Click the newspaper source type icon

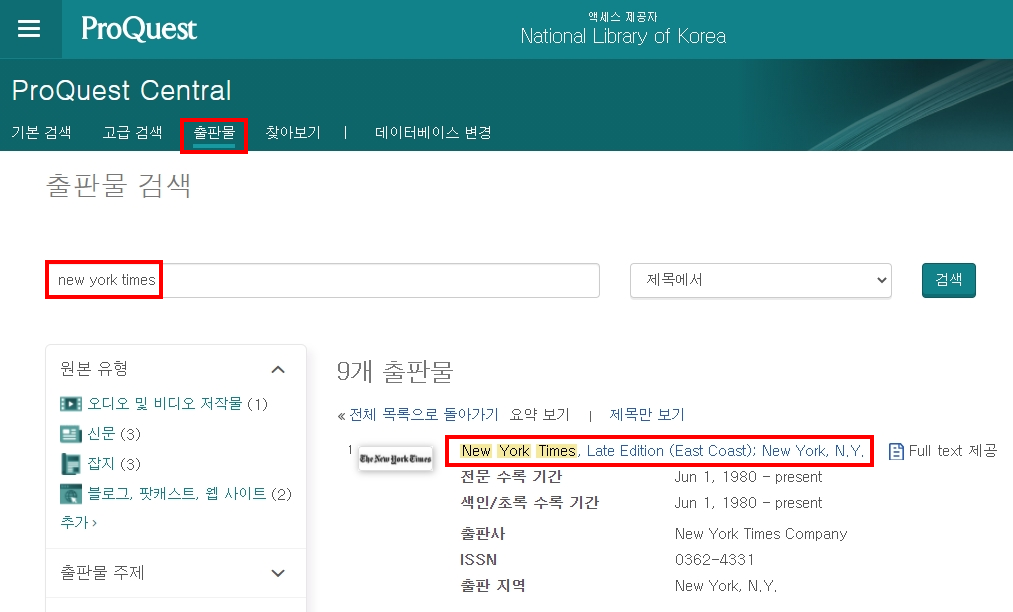coord(70,434)
